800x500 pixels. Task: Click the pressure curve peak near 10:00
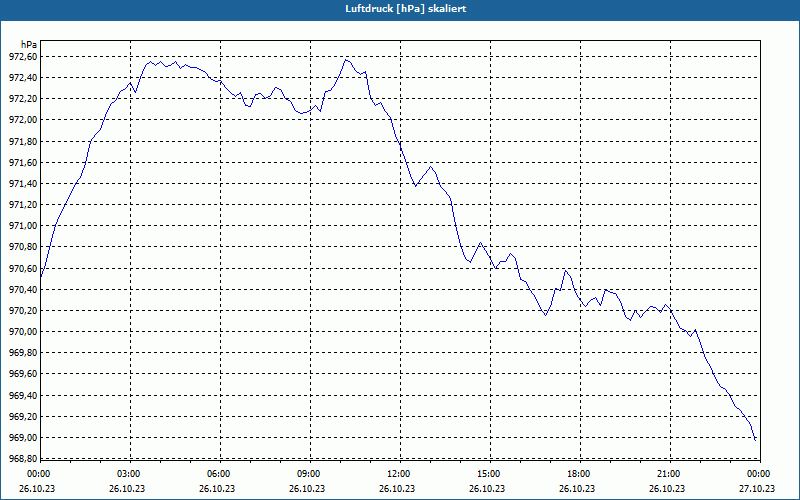[346, 60]
